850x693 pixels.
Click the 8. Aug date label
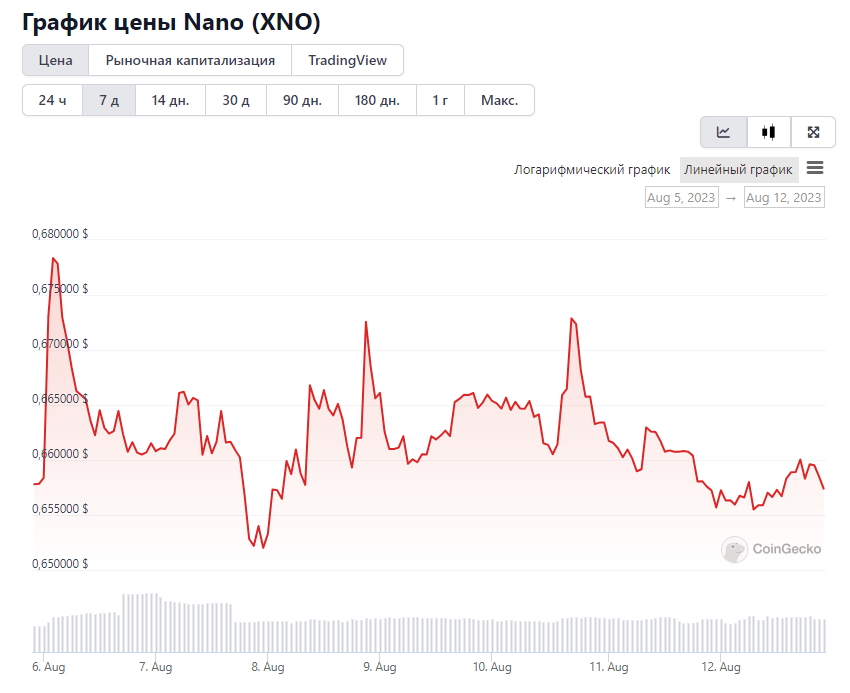[268, 667]
